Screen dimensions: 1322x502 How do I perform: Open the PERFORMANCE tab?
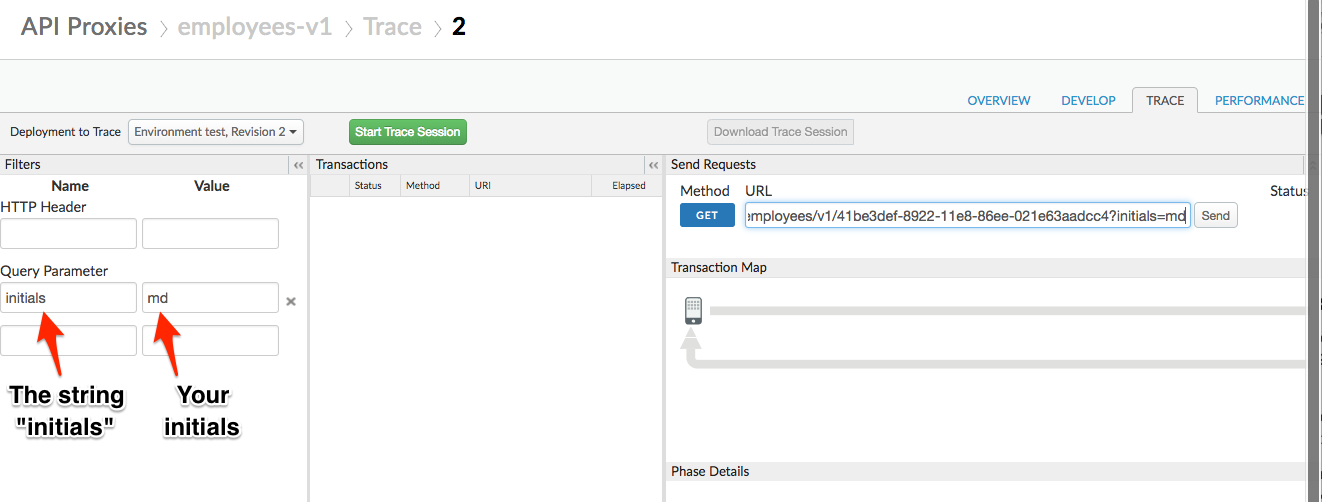(1259, 101)
